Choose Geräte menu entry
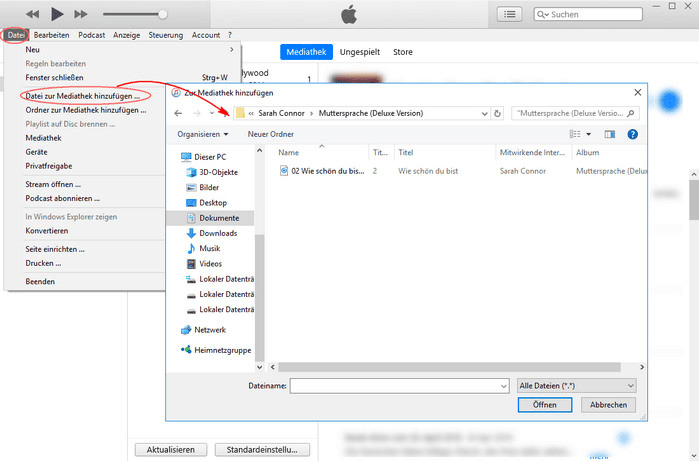 (36, 152)
